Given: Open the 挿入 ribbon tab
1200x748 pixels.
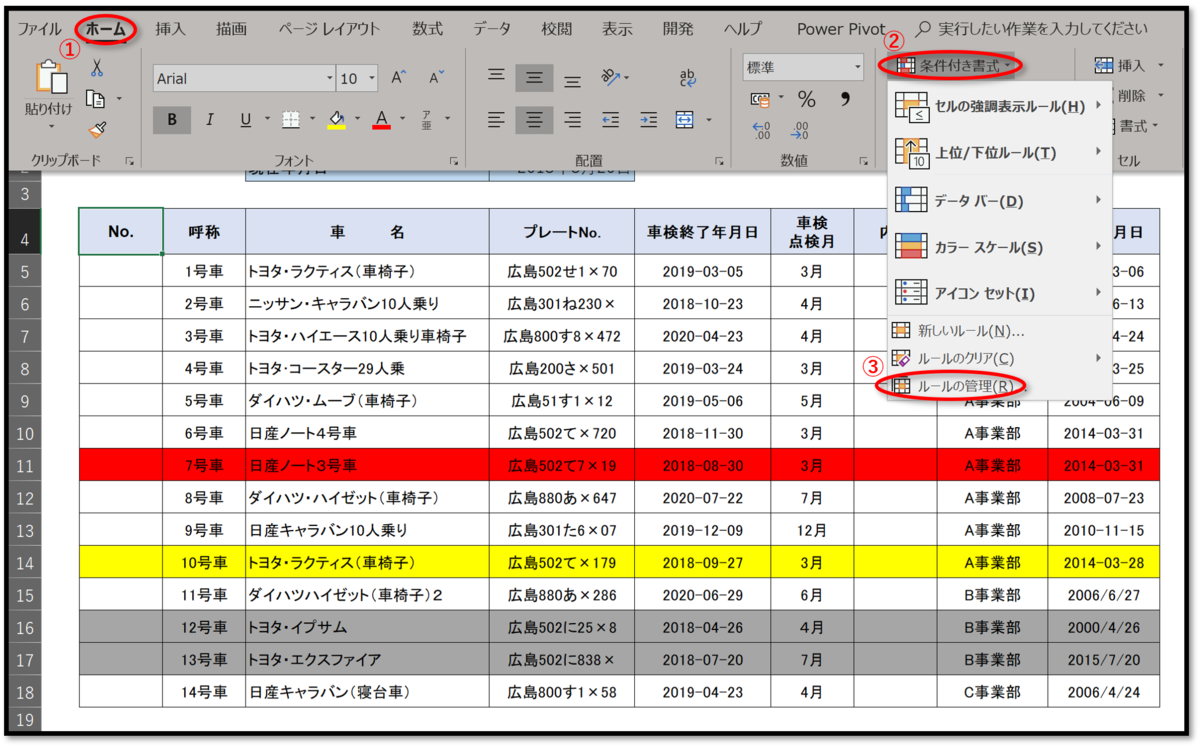Looking at the screenshot, I should [170, 29].
